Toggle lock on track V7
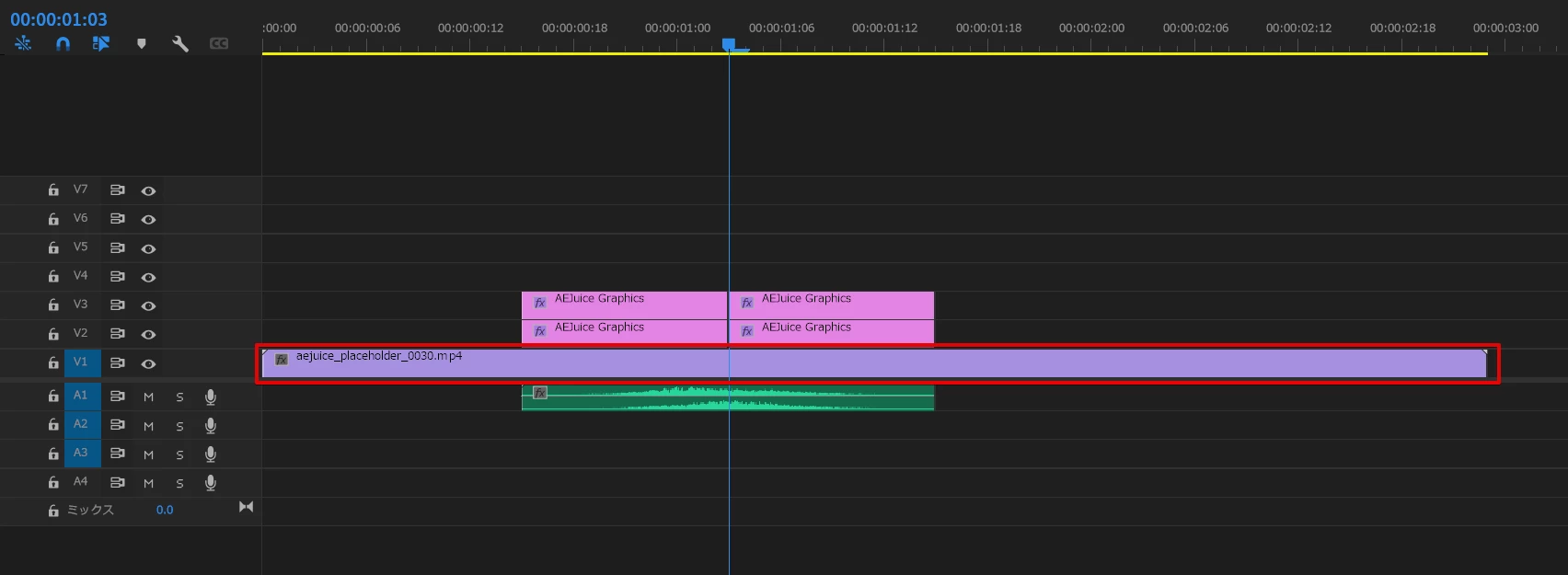The image size is (1568, 575). tap(53, 190)
